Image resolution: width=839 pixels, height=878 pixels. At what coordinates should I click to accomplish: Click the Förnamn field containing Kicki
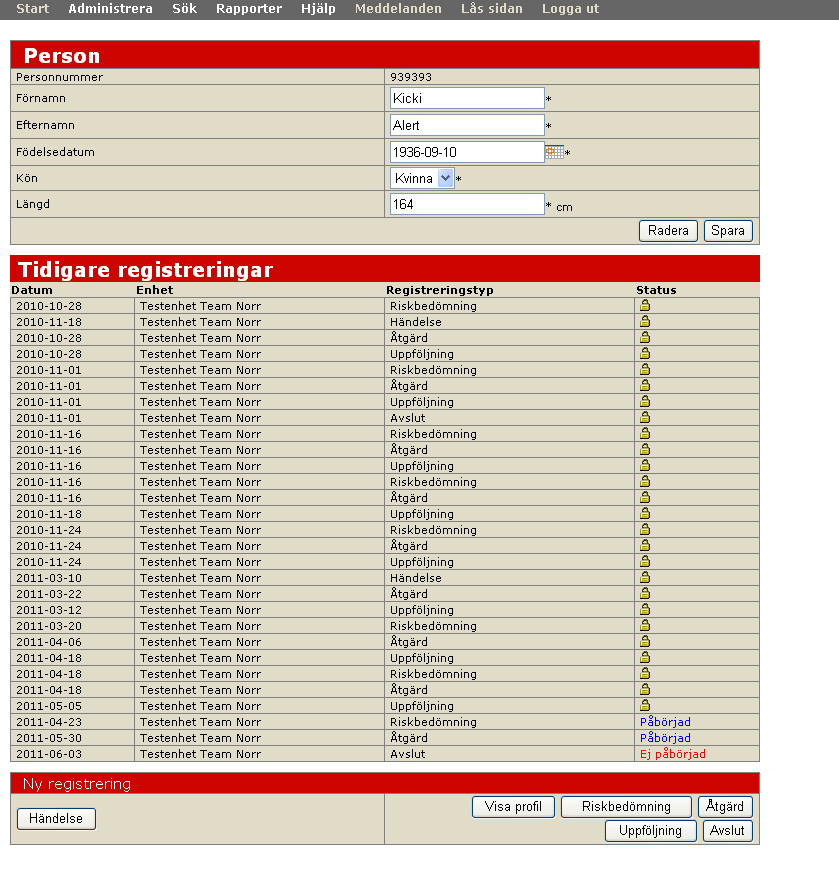click(x=467, y=98)
